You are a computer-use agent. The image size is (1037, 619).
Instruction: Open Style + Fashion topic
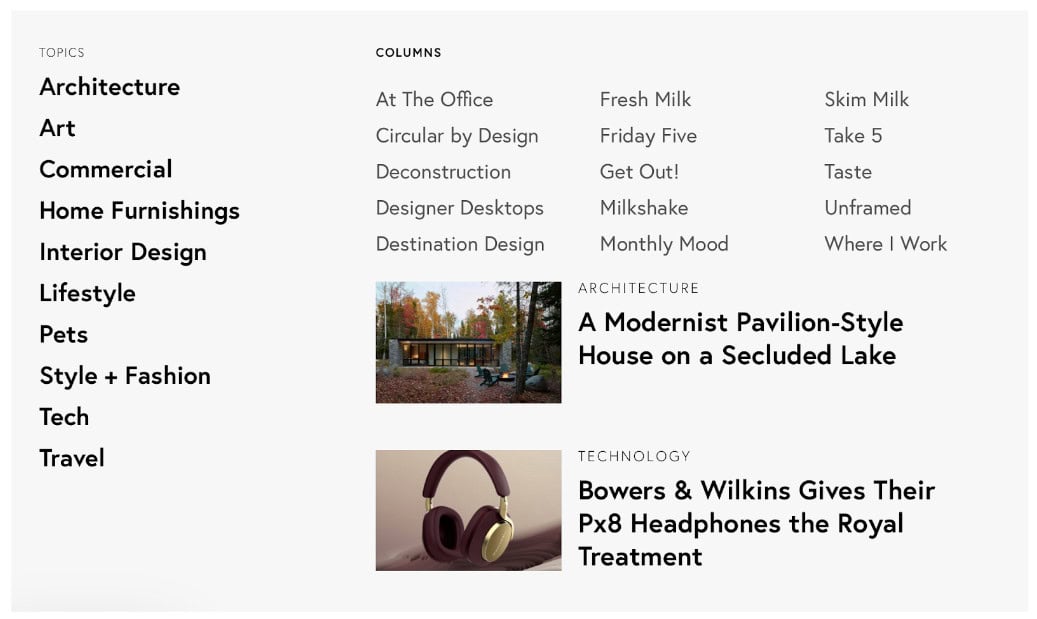(125, 376)
